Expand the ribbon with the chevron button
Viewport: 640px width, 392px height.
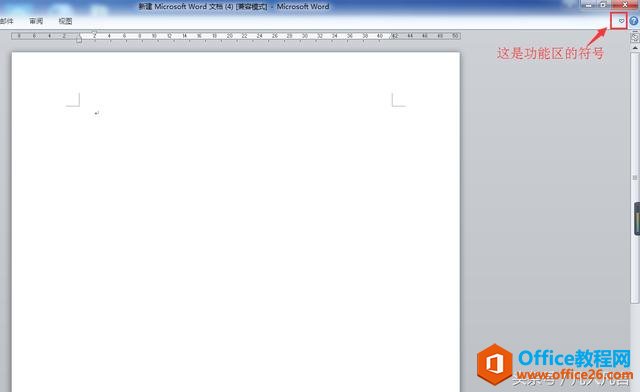621,21
